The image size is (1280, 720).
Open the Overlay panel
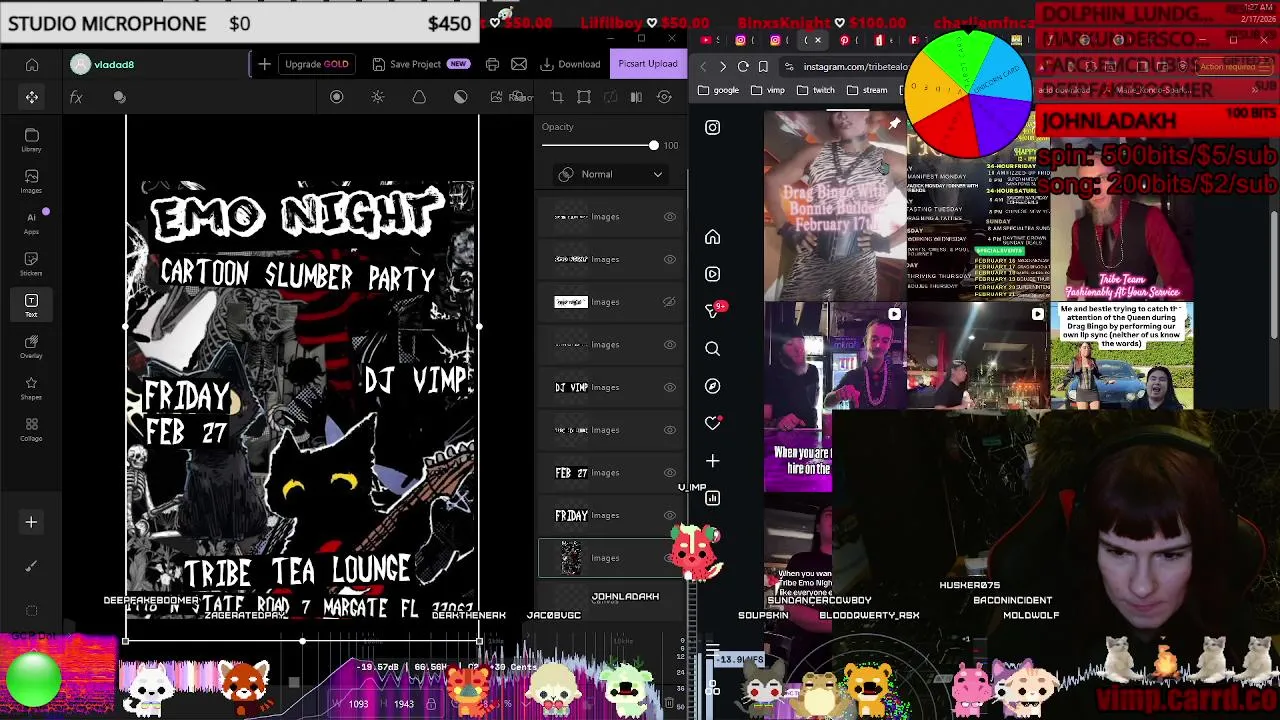[x=32, y=346]
